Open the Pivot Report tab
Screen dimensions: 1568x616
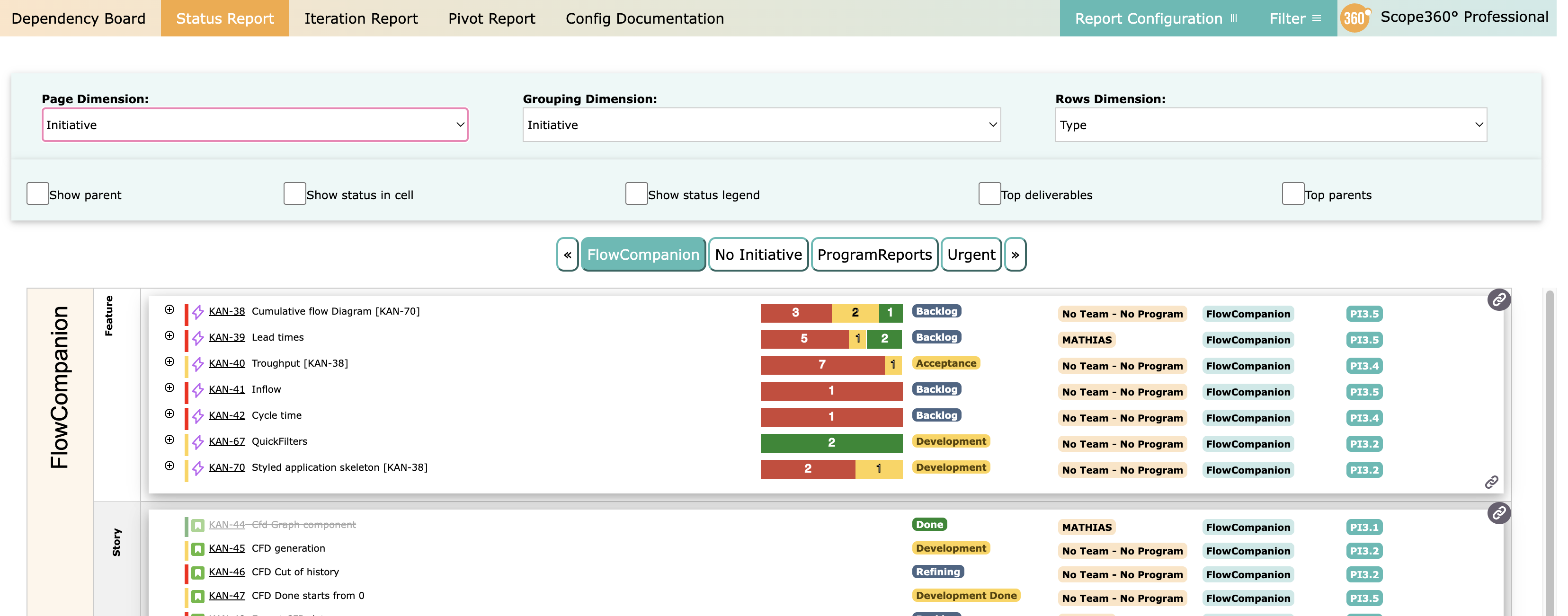coord(492,18)
